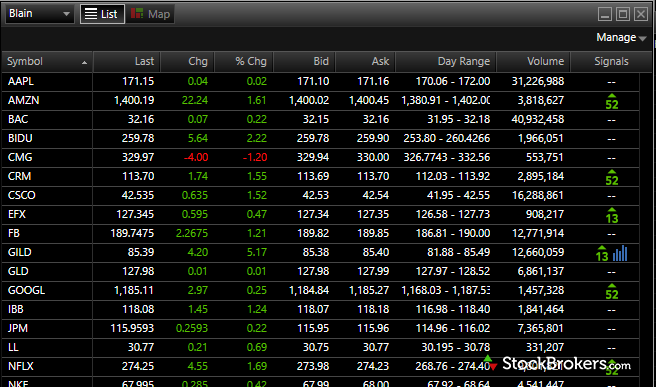The image size is (656, 387).
Task: Select the NFLX symbol row
Action: click(320, 366)
